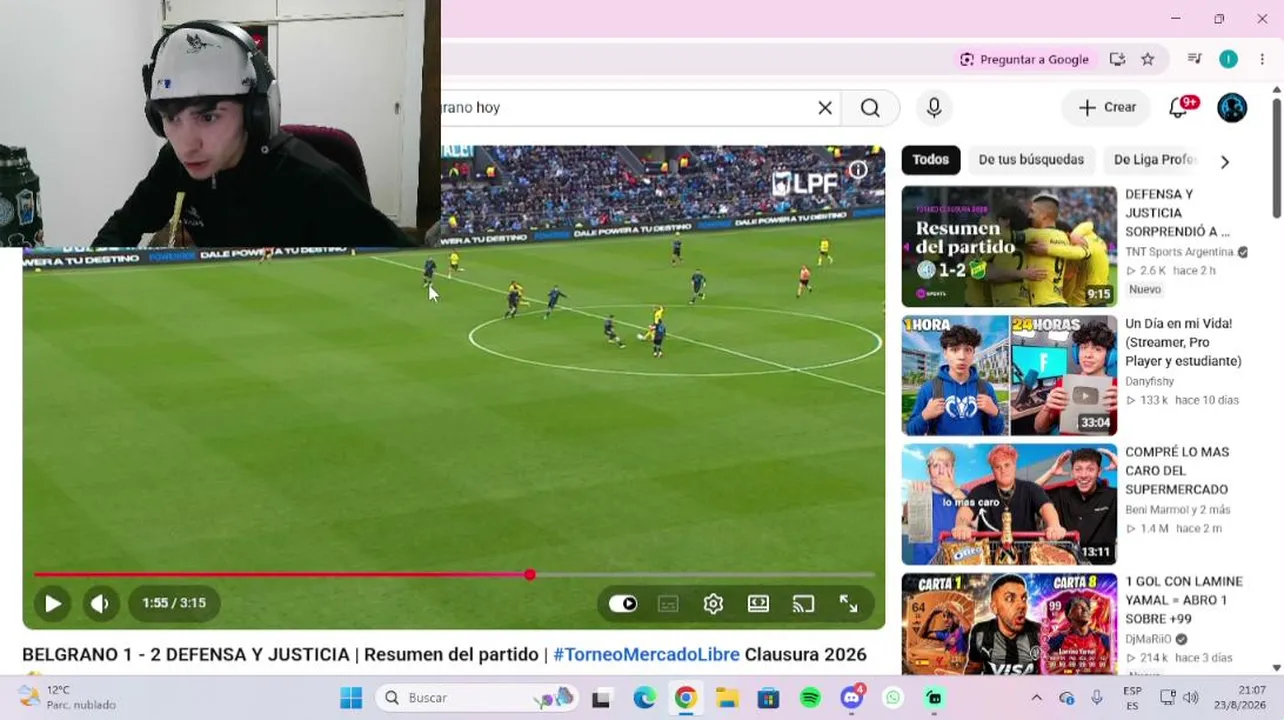This screenshot has height=720, width=1284.
Task: Show hidden system tray icons
Action: pyautogui.click(x=1036, y=698)
